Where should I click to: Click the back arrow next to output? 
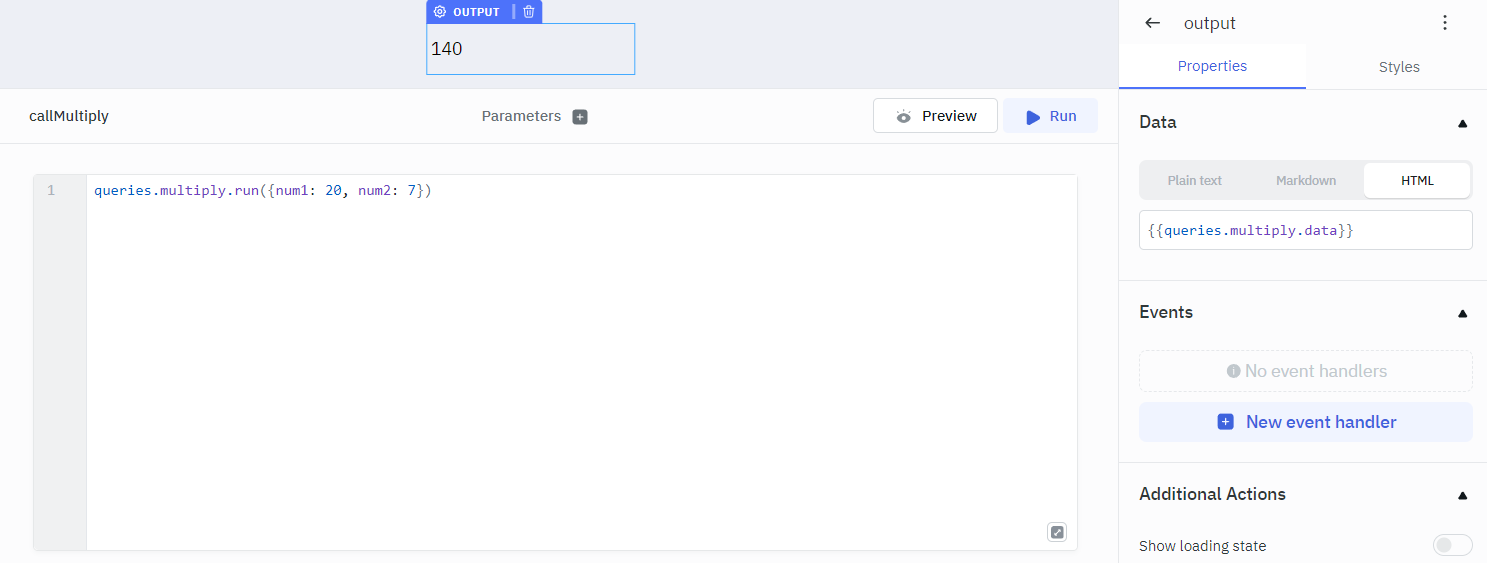(x=1153, y=23)
